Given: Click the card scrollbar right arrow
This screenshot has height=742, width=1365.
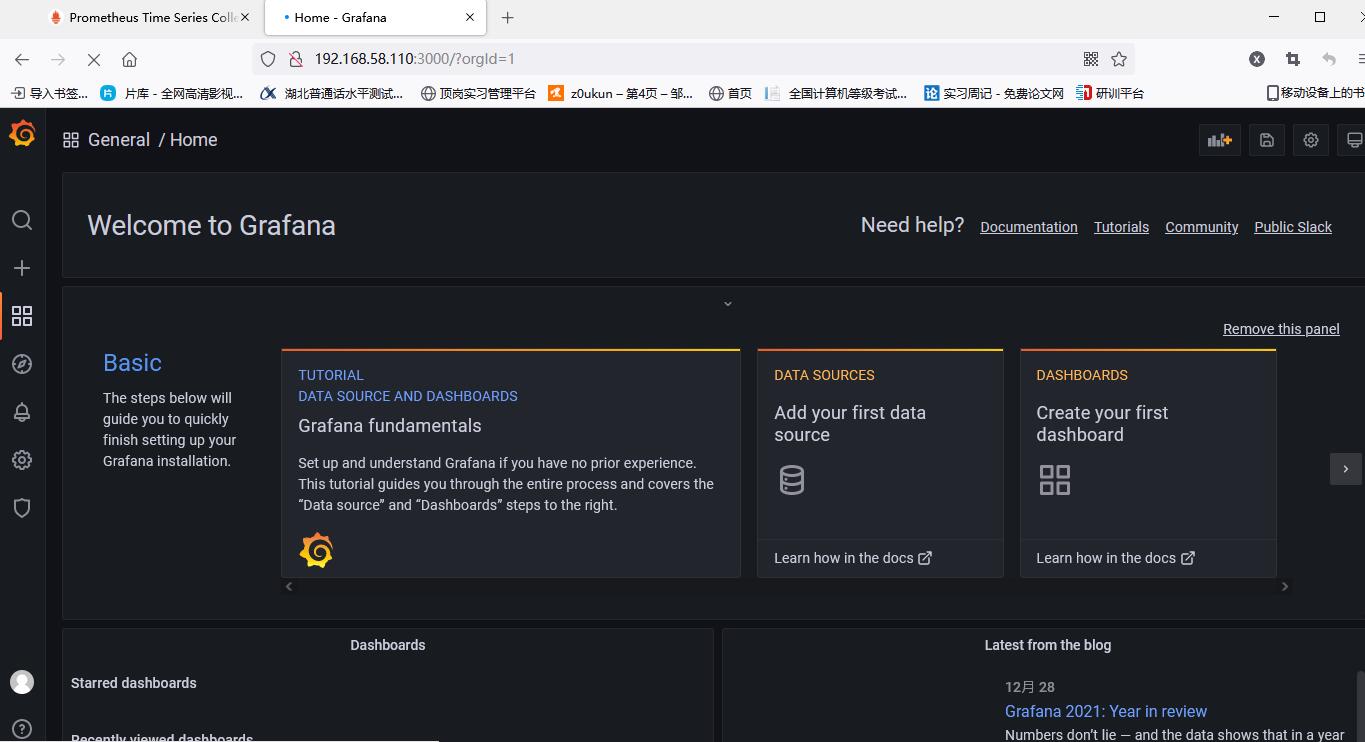Looking at the screenshot, I should click(x=1285, y=587).
